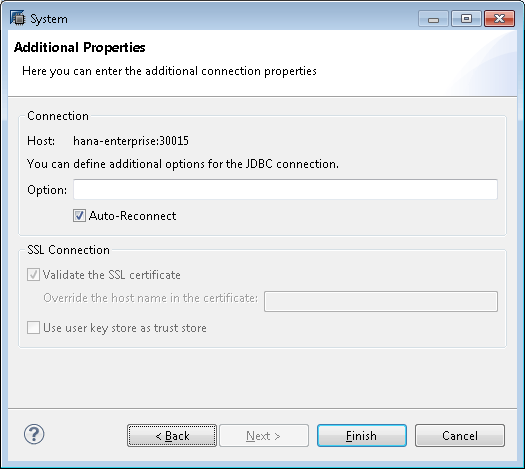Cancel the Additional Properties wizard

[x=460, y=436]
